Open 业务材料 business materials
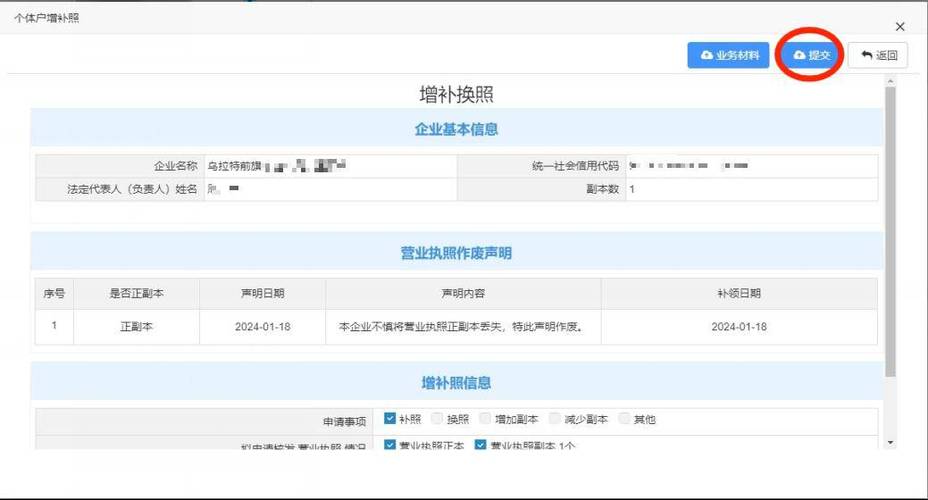The width and height of the screenshot is (928, 500). pyautogui.click(x=728, y=56)
